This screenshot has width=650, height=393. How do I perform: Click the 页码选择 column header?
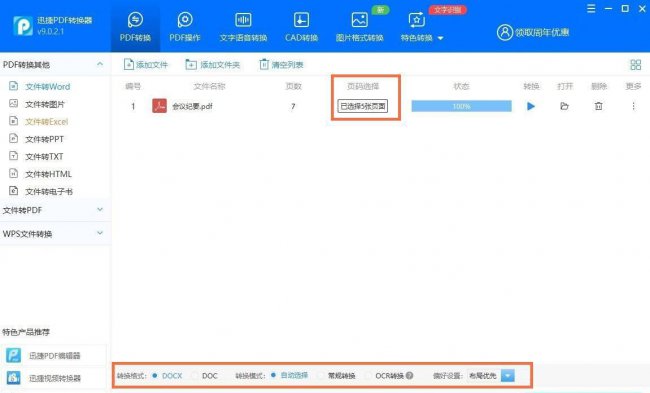point(363,86)
